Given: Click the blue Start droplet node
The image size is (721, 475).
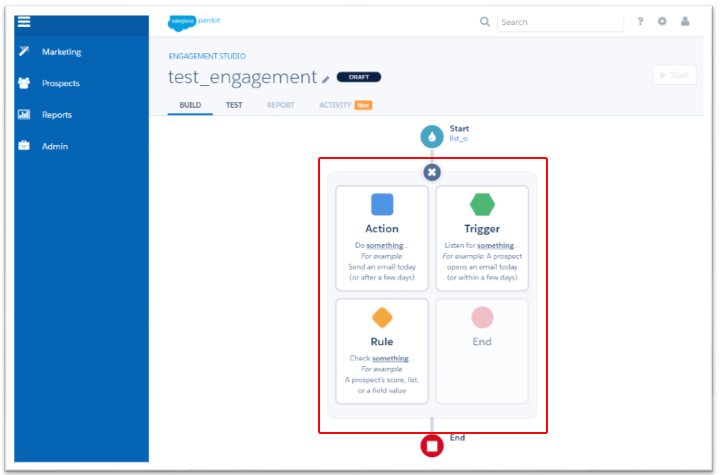Looking at the screenshot, I should coord(432,137).
